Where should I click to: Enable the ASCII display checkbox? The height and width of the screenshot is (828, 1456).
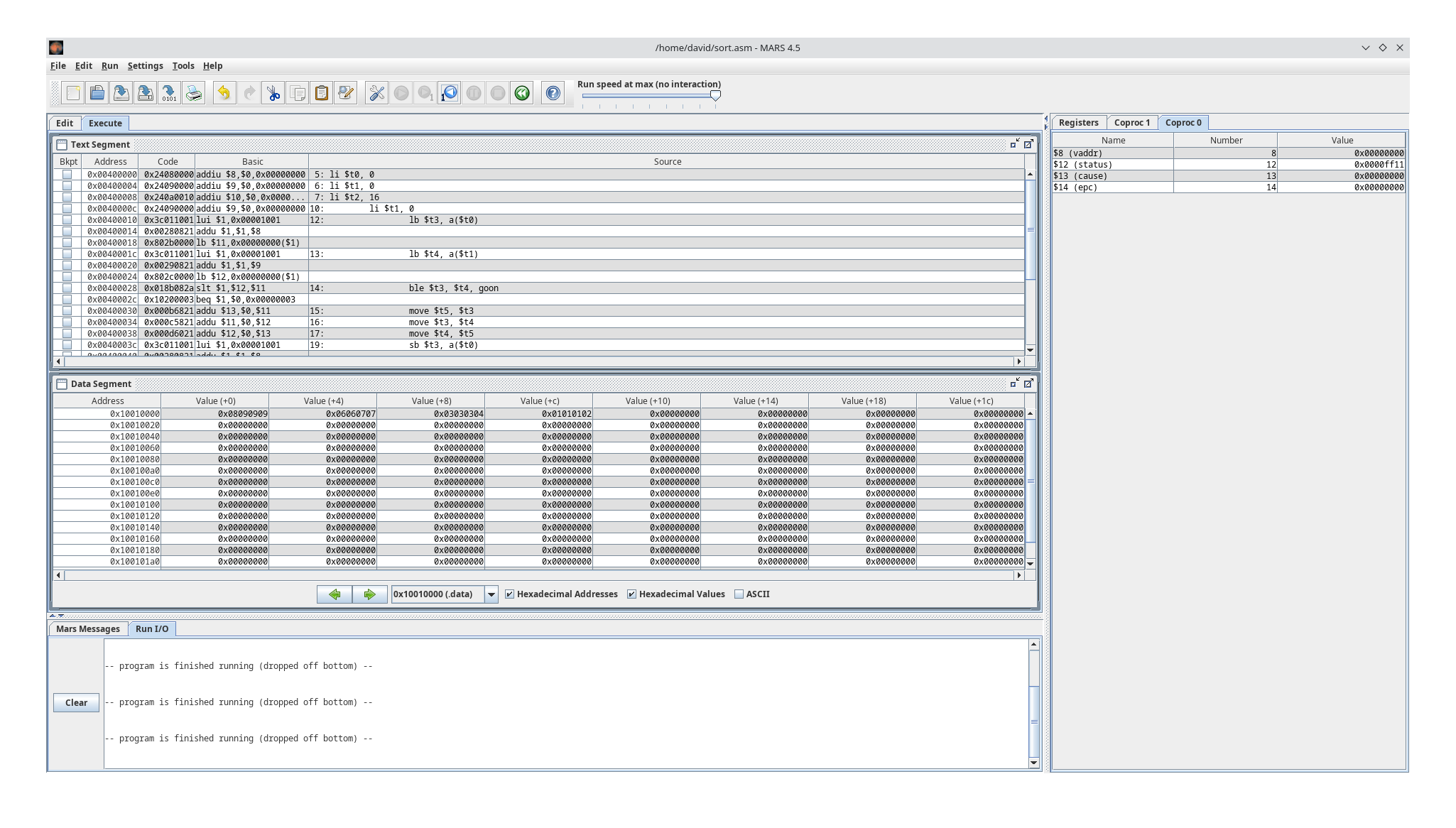click(739, 594)
